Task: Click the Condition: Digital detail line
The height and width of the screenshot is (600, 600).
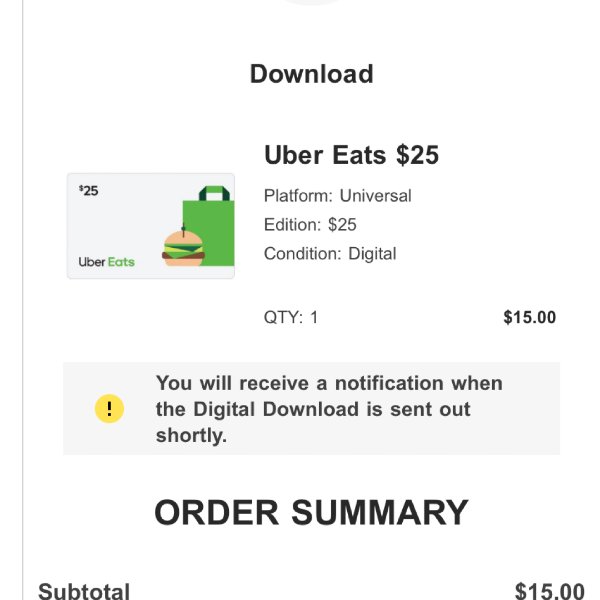Action: [x=330, y=254]
